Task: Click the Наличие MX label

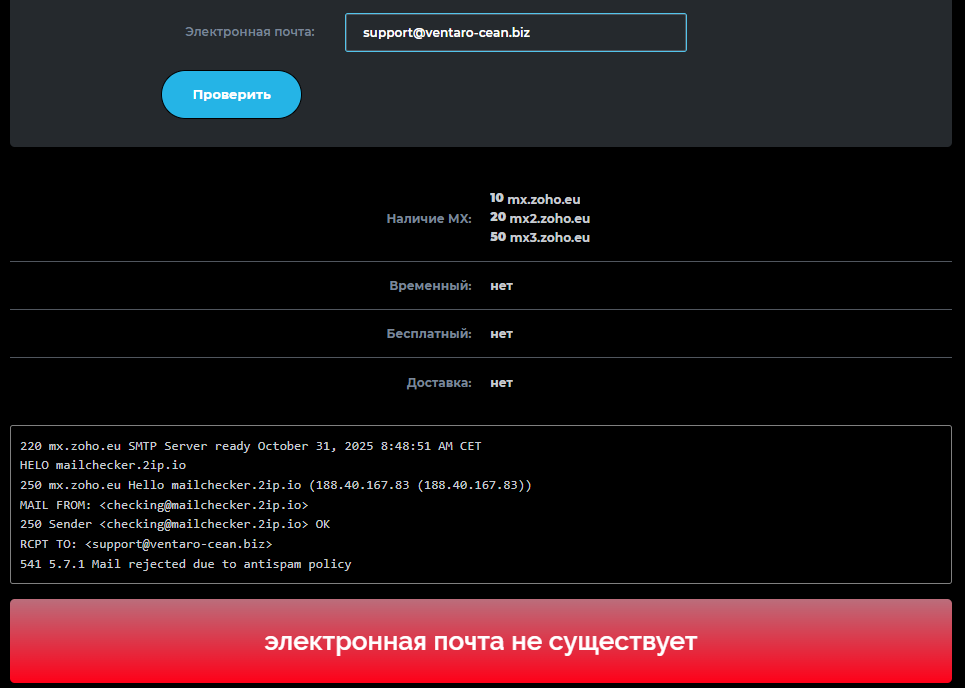Action: point(429,218)
